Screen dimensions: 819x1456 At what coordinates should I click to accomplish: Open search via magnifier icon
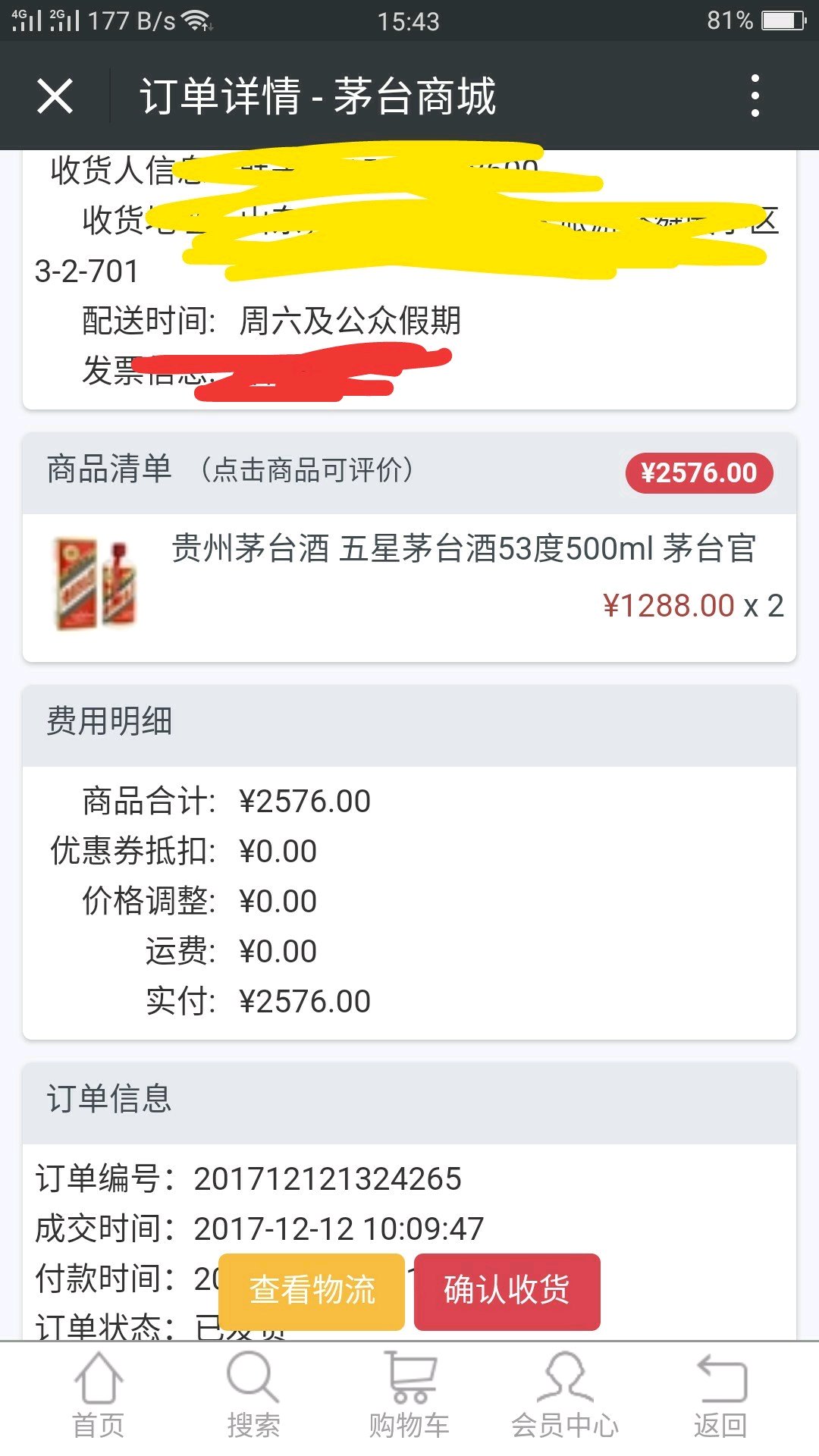(x=253, y=1378)
